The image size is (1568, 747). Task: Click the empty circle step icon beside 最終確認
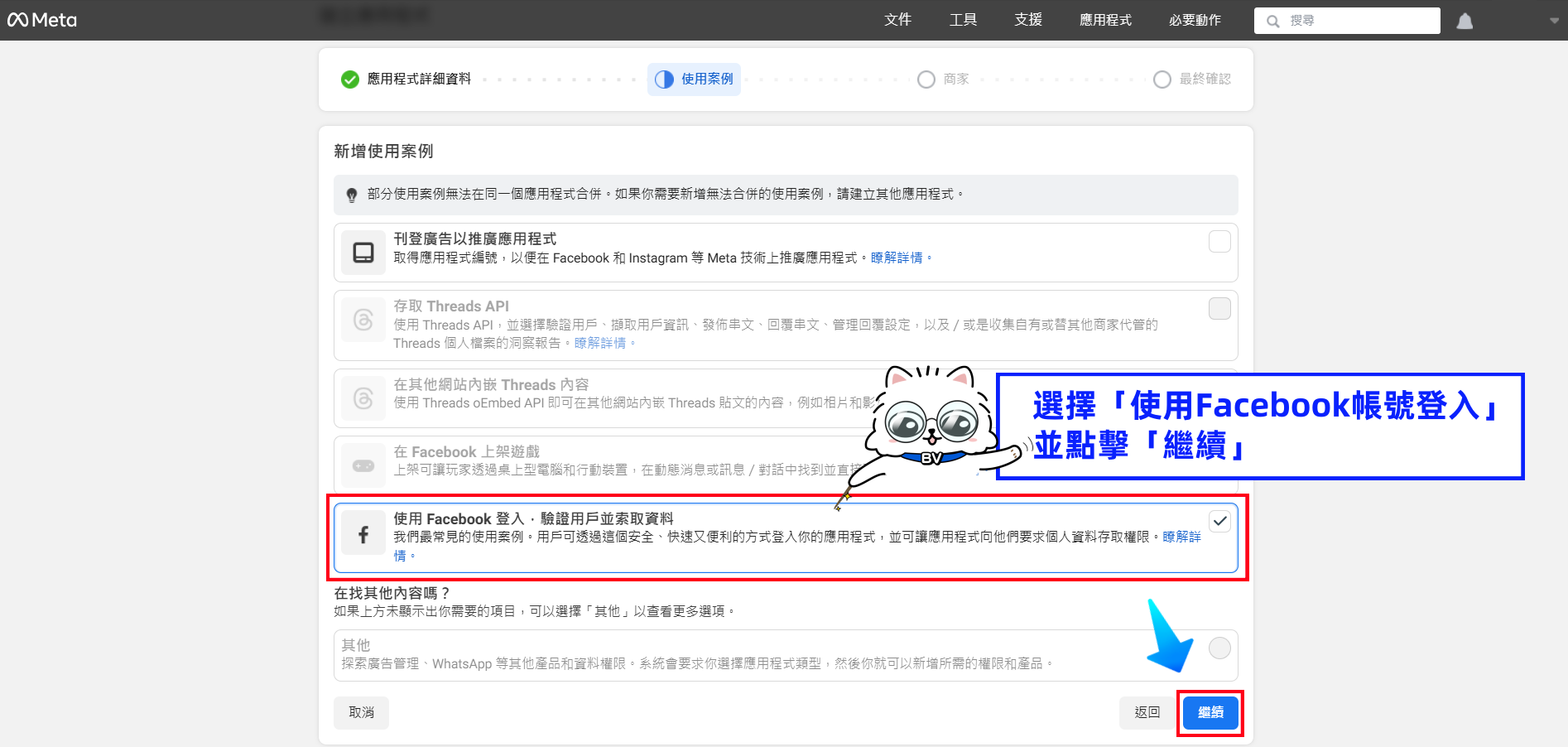pos(1162,79)
